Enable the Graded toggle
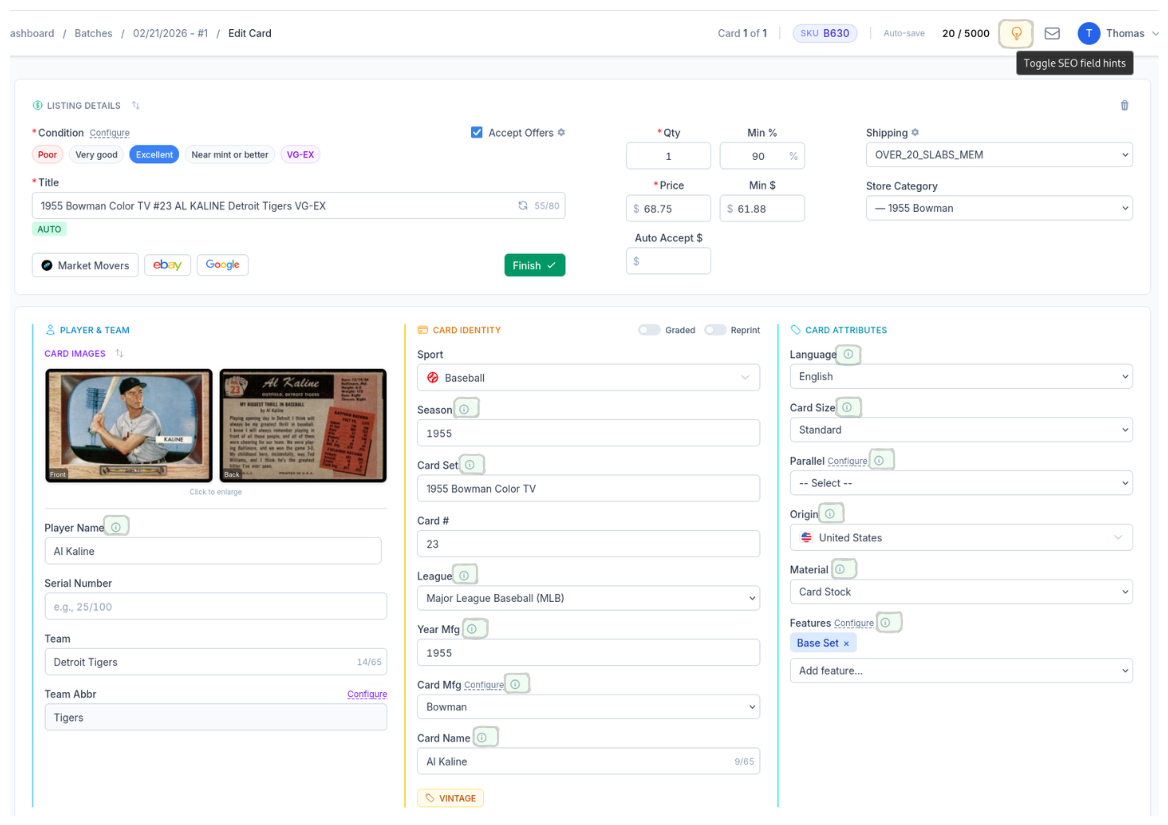The image size is (1168, 825). click(649, 330)
